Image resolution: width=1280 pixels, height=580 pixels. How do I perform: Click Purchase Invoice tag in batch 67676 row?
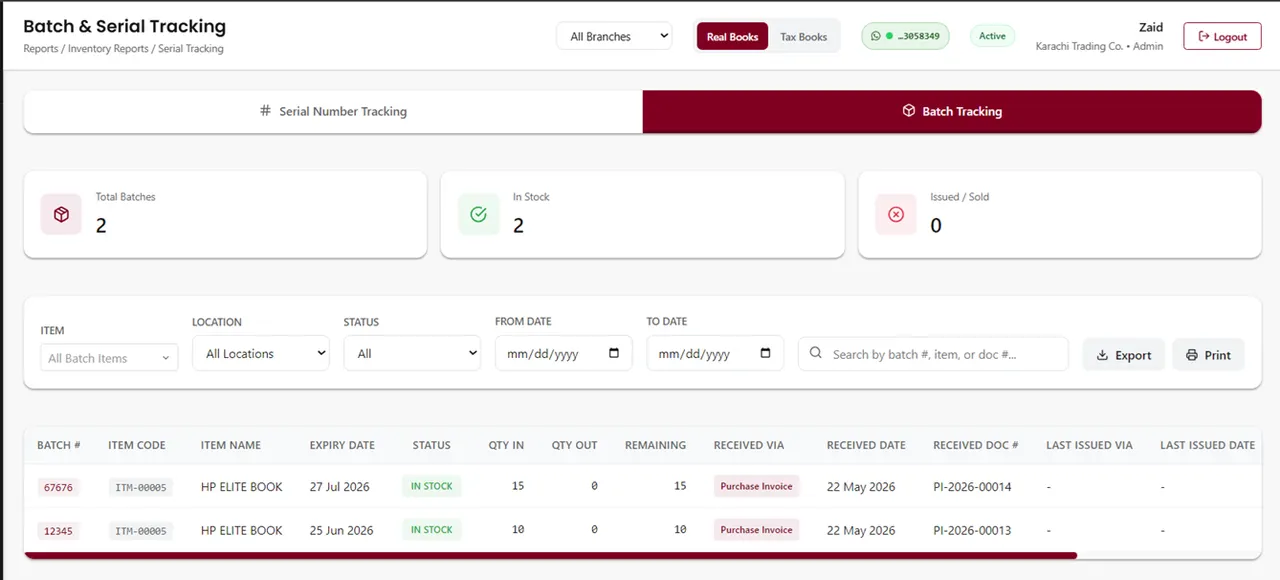click(756, 486)
